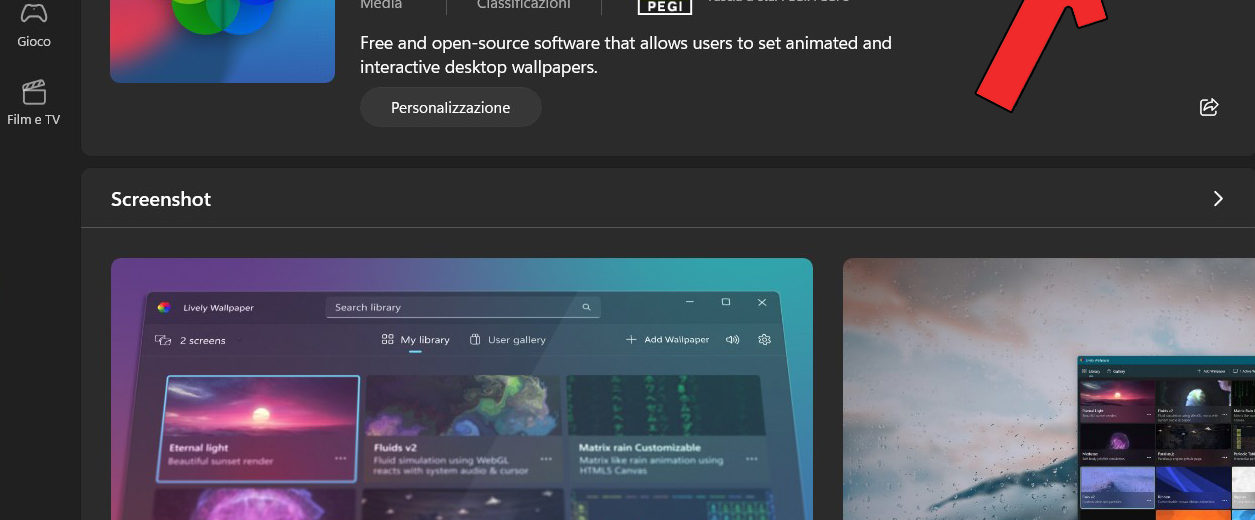Expand screenshots with the right chevron
Screen dimensions: 1255x520
coord(1218,199)
